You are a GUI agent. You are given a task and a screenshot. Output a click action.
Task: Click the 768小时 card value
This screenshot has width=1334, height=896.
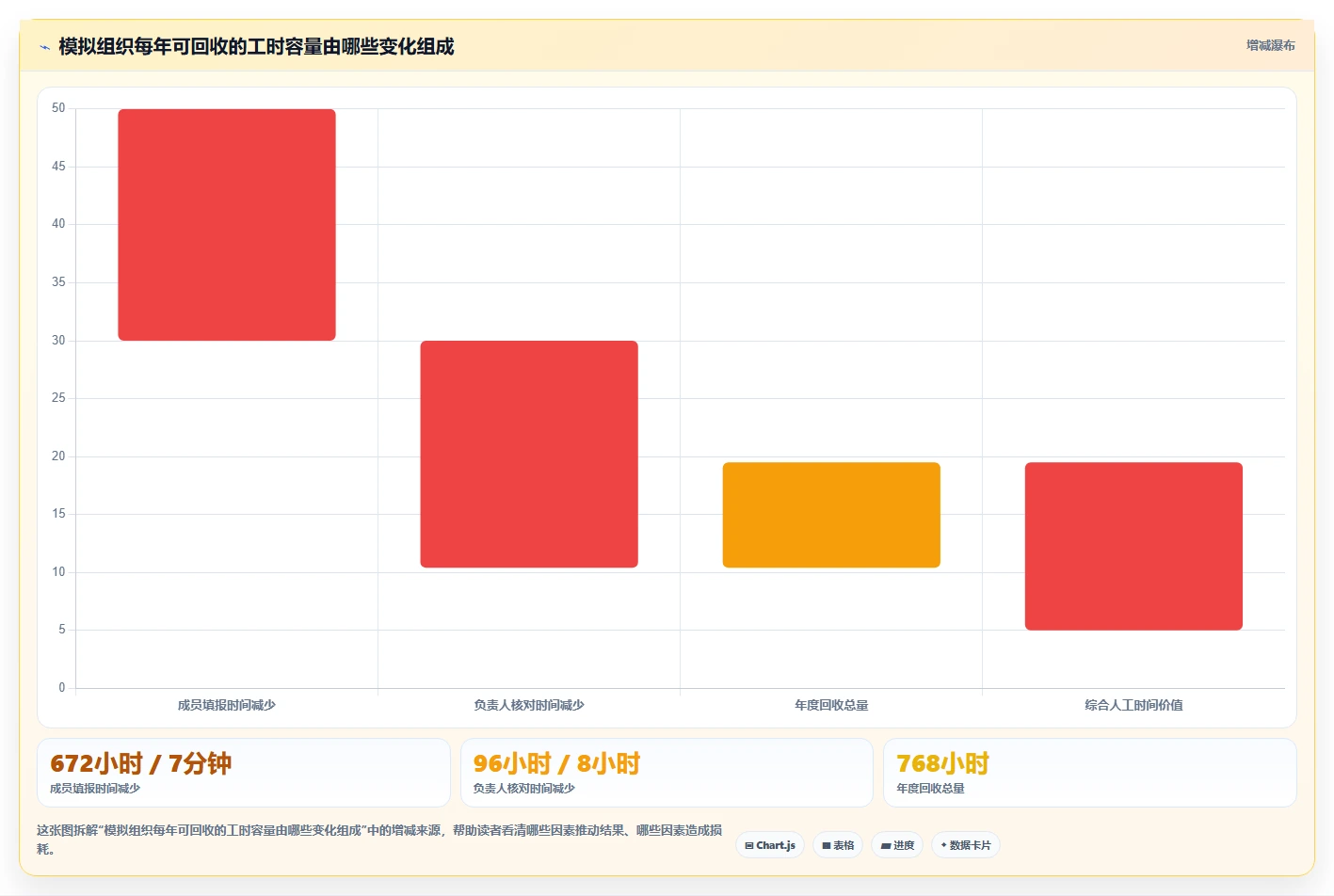pos(942,763)
